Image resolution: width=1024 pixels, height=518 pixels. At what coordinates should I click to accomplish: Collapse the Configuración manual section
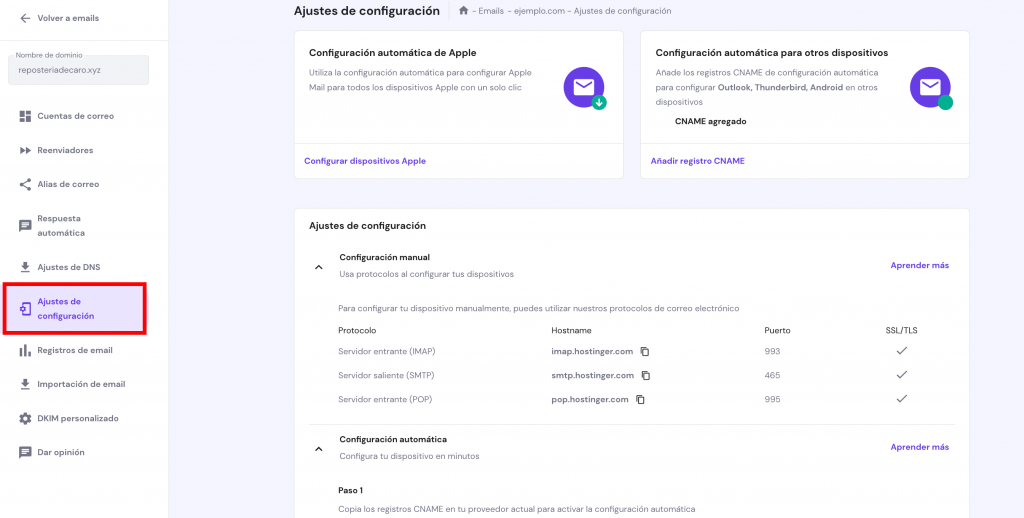click(318, 267)
